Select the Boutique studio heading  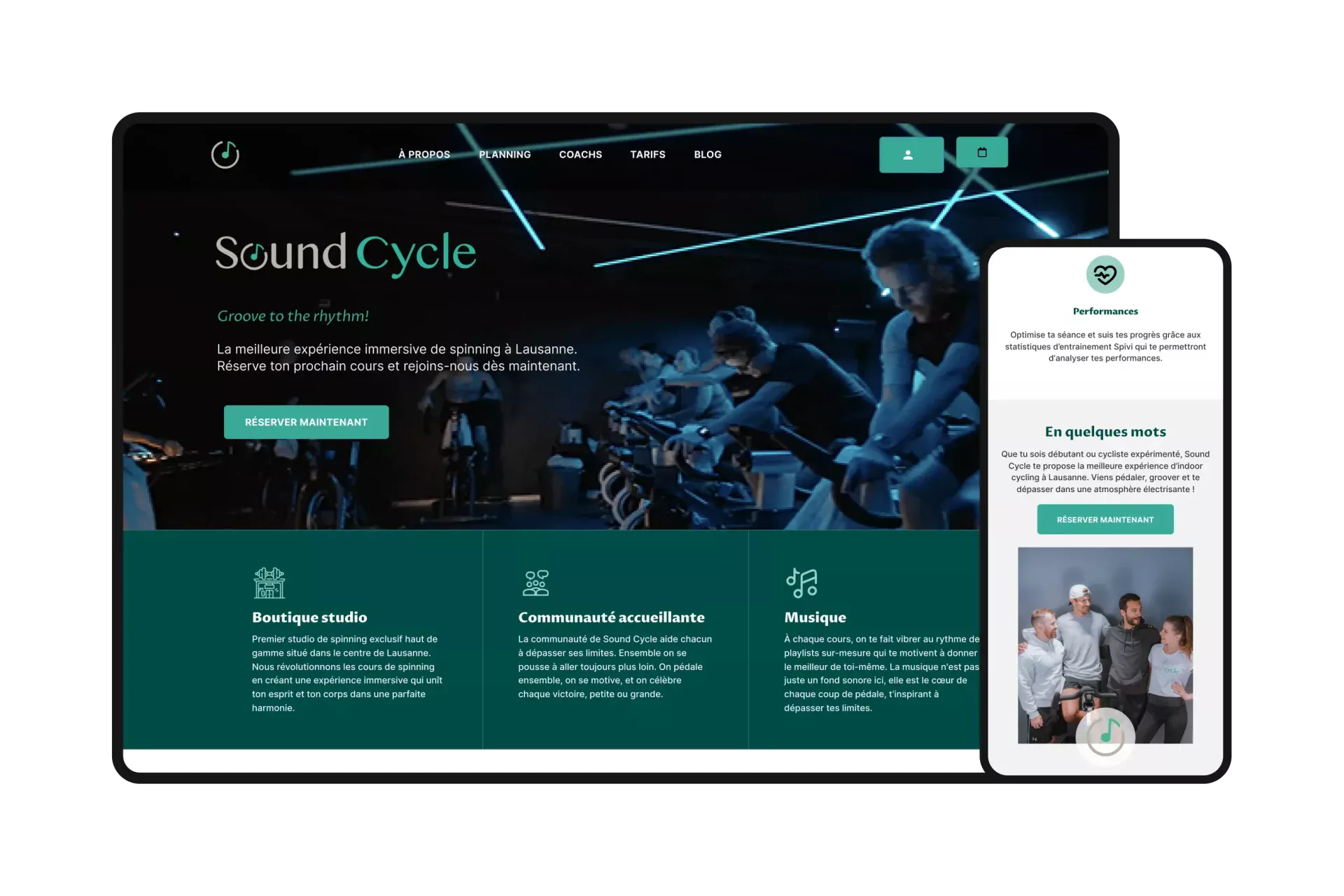click(309, 617)
